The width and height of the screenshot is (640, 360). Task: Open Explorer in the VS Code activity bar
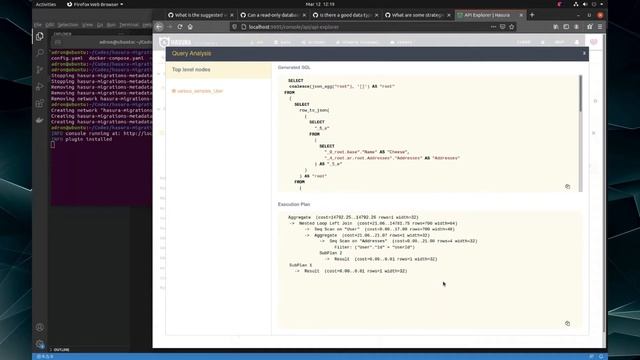[40, 36]
